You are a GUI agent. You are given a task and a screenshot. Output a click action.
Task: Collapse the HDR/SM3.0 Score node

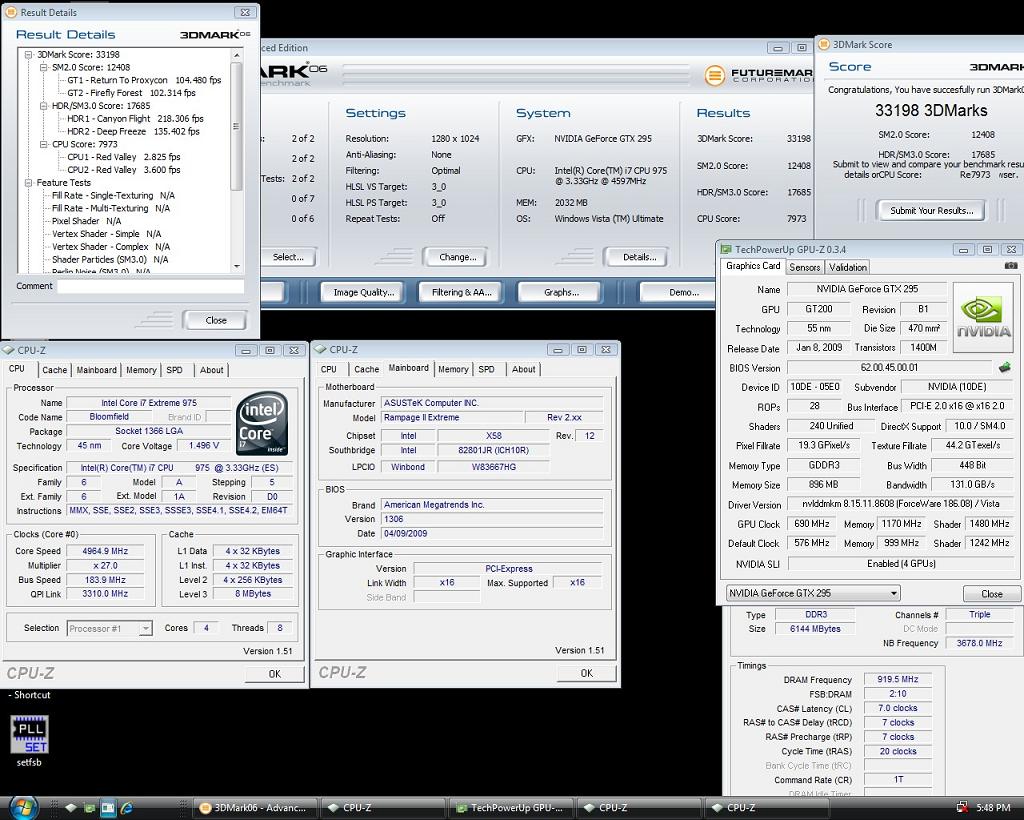tap(44, 106)
